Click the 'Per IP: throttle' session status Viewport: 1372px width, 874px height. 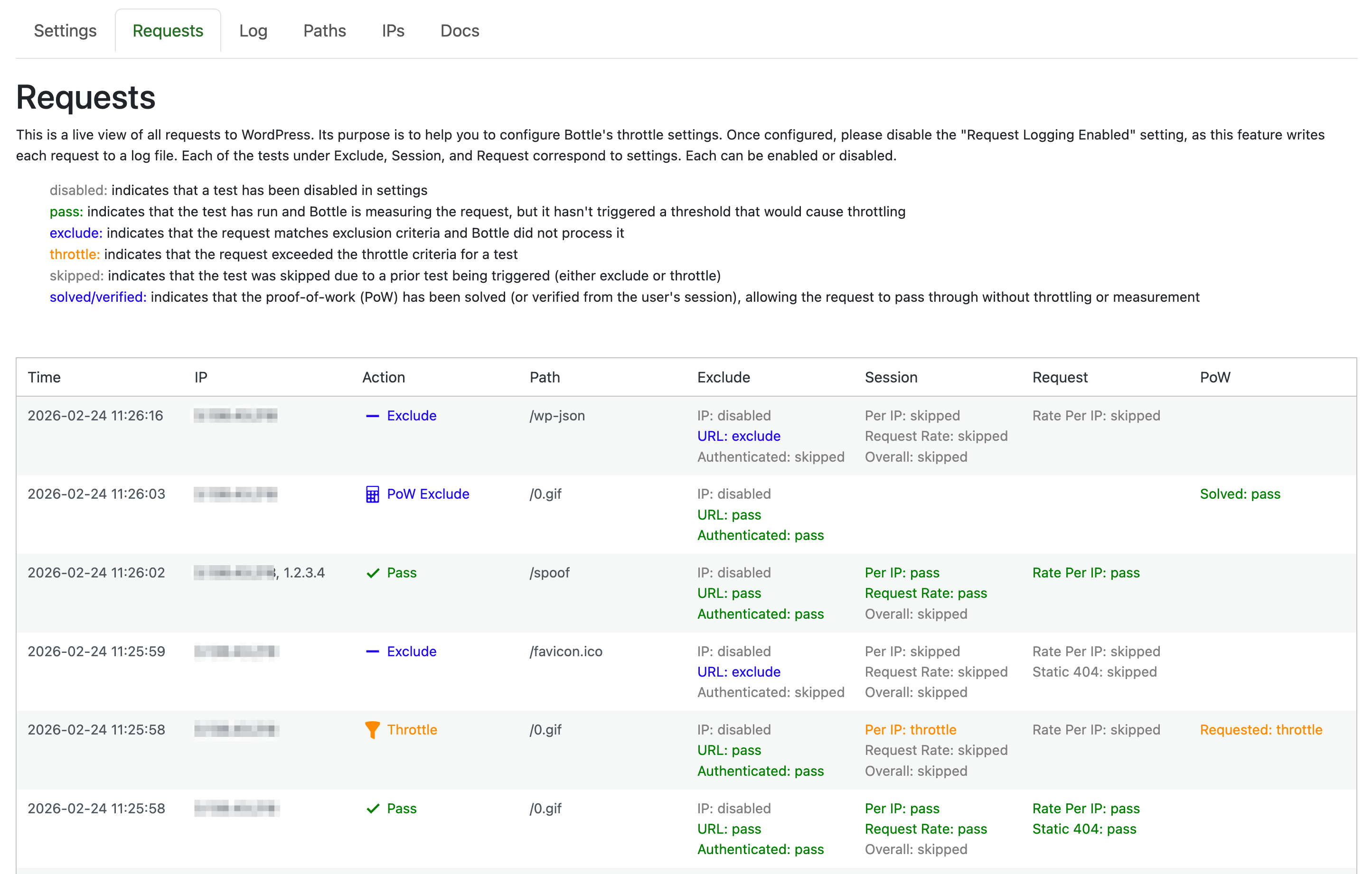coord(910,729)
